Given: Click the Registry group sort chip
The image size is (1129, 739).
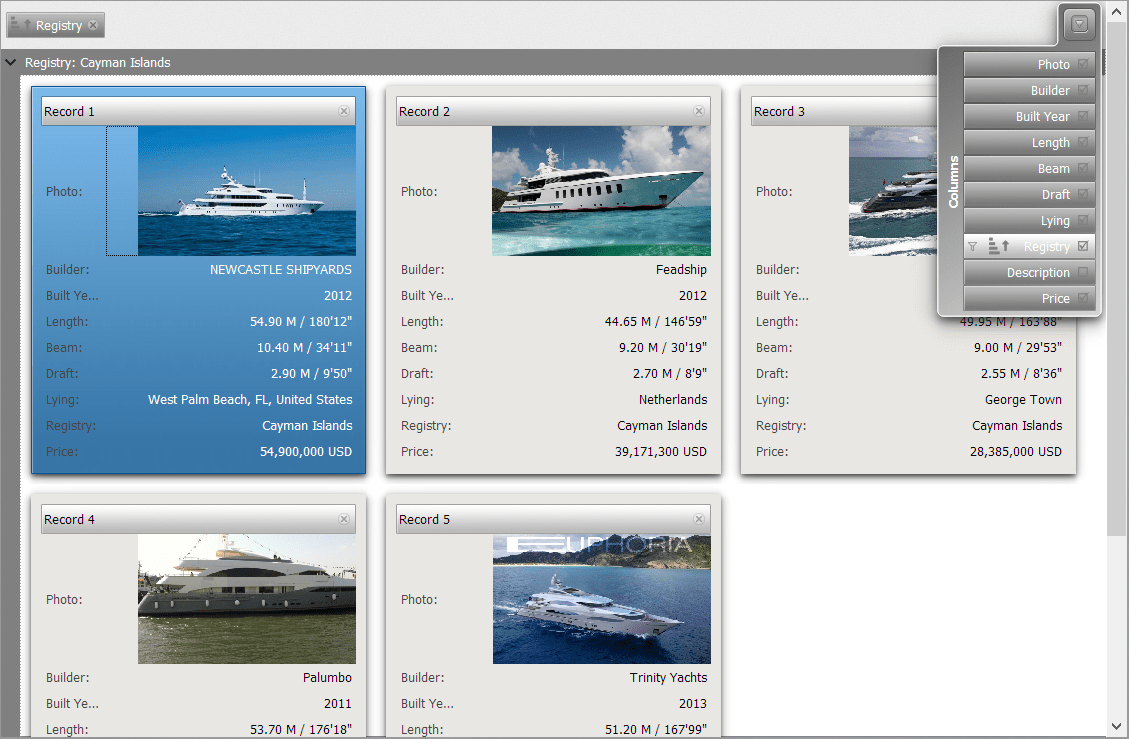Looking at the screenshot, I should point(55,25).
